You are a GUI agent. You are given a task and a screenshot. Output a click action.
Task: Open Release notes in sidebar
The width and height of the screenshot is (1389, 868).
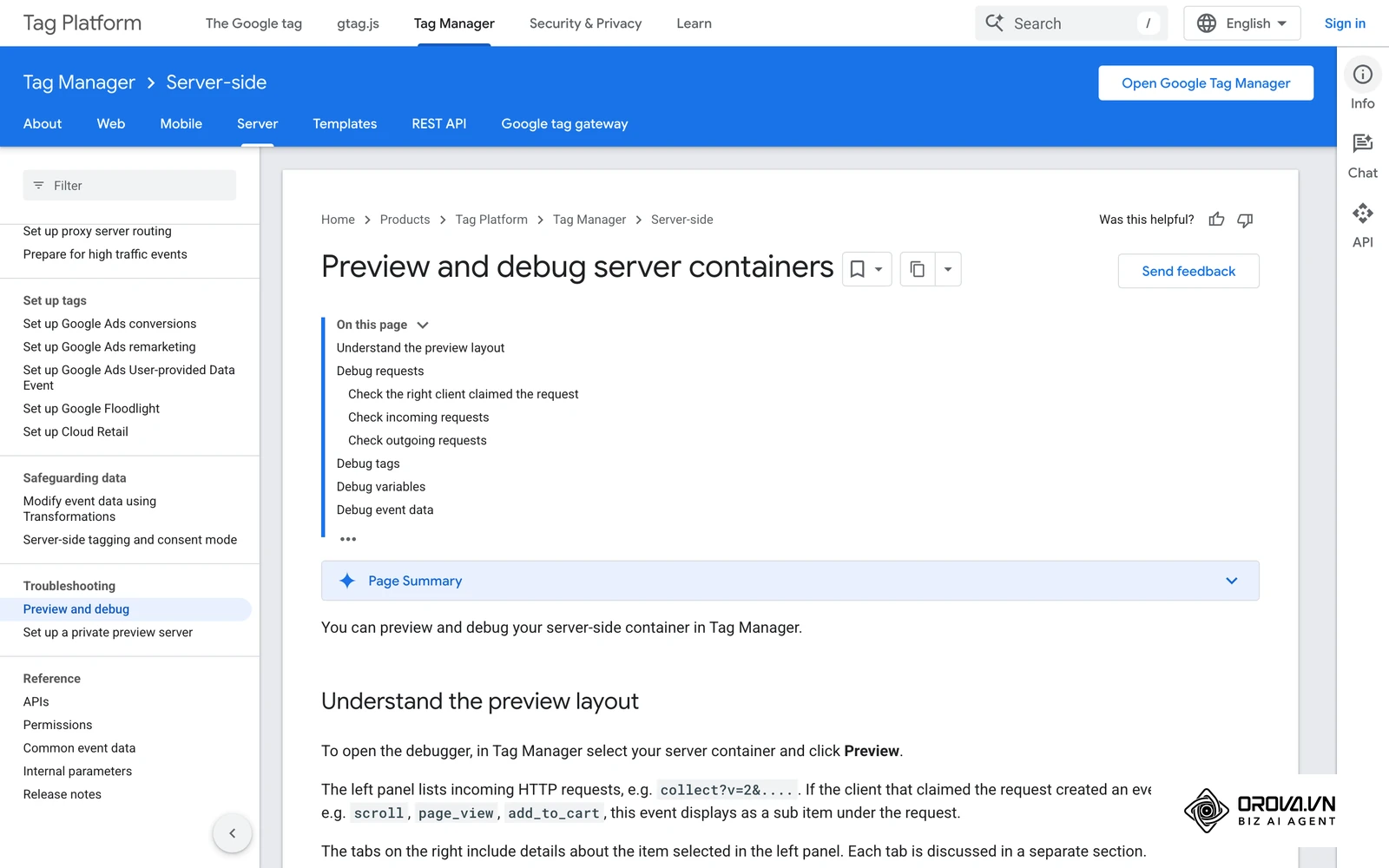63,794
